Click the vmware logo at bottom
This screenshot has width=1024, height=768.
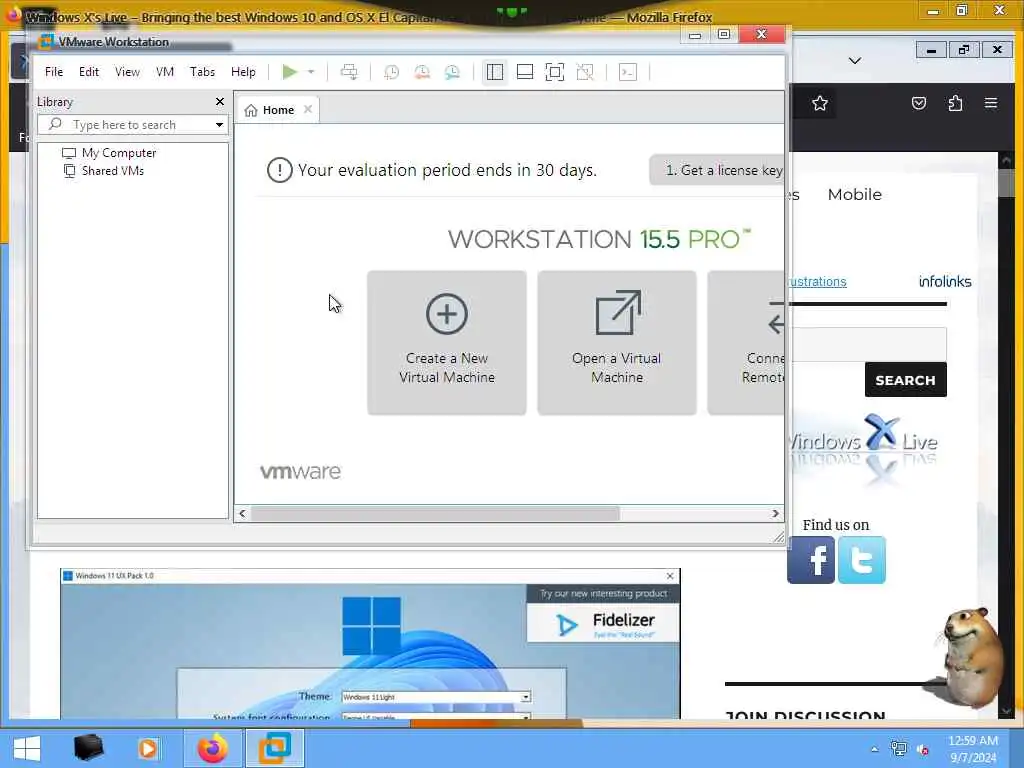300,472
